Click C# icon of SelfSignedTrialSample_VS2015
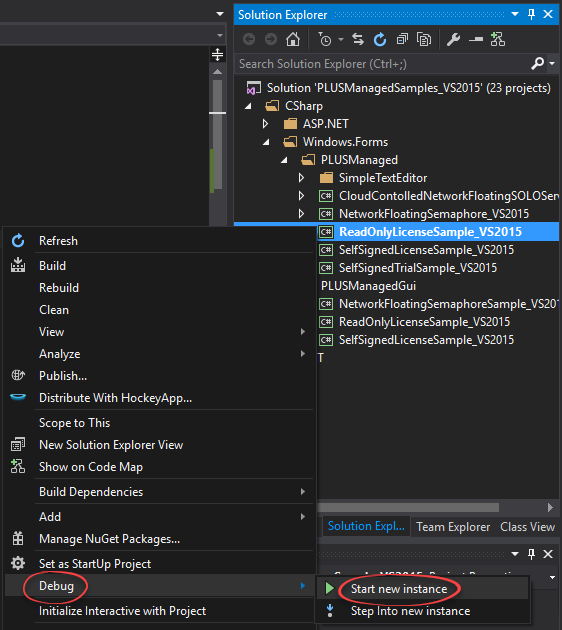The image size is (562, 630). (x=326, y=268)
